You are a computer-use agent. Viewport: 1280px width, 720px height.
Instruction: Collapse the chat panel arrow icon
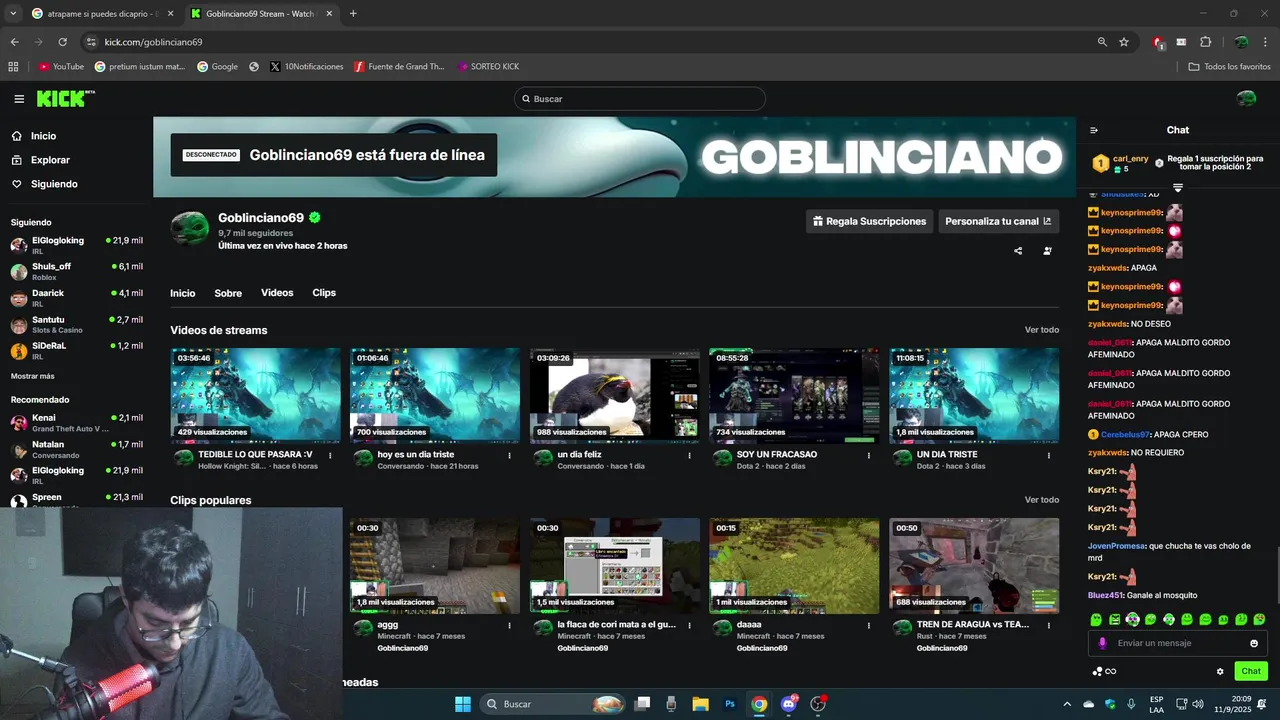(1094, 130)
